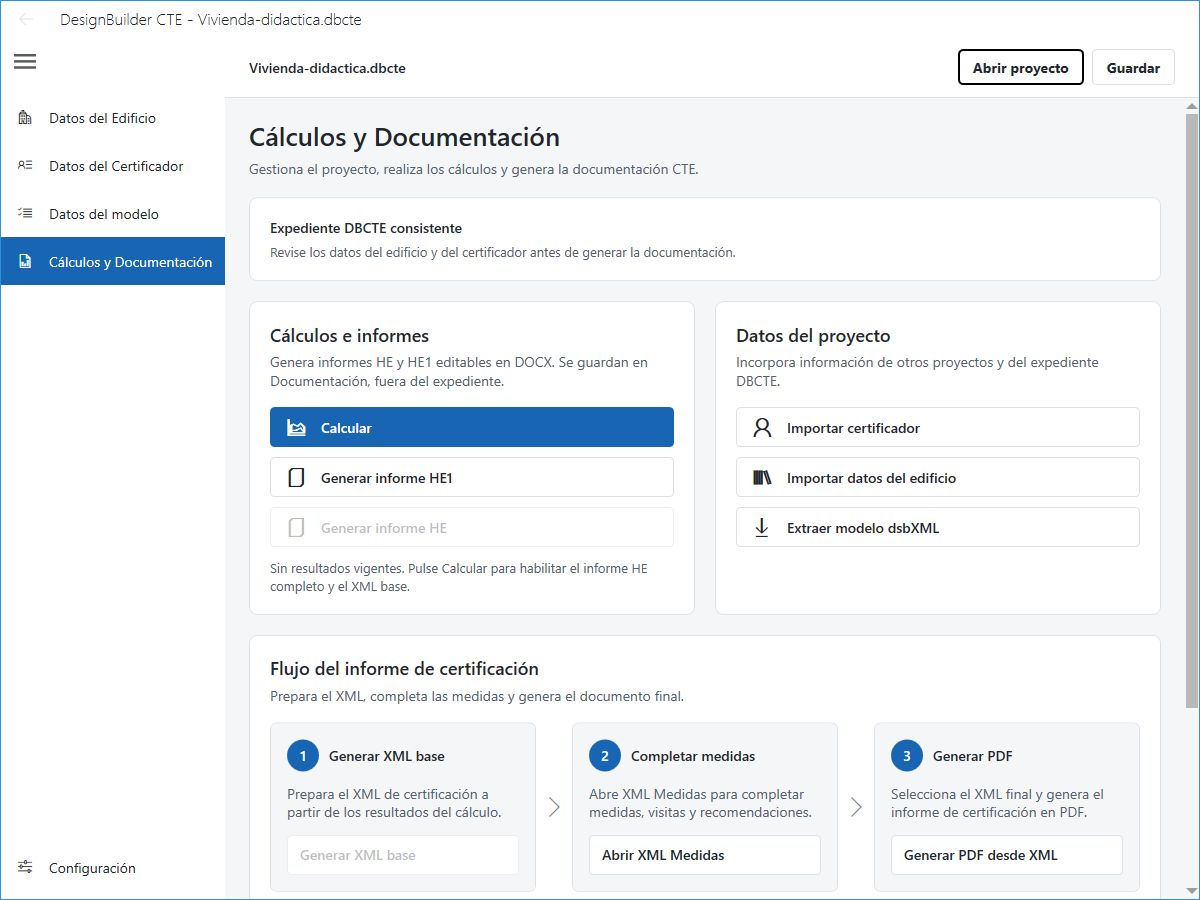The width and height of the screenshot is (1200, 900).
Task: Click the Sin resultados vigentes notice text
Action: tap(459, 577)
